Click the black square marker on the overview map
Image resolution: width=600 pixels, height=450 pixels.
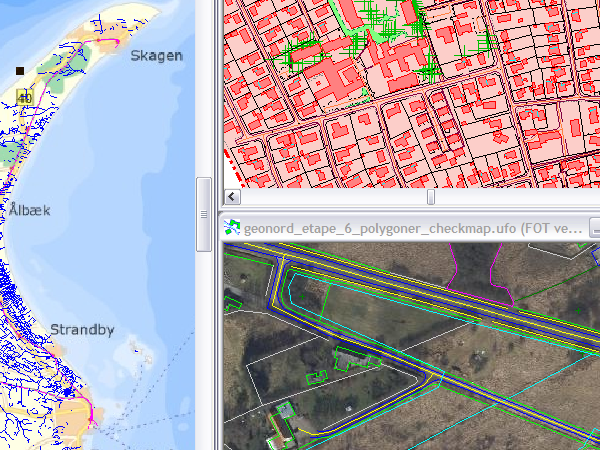click(19, 71)
